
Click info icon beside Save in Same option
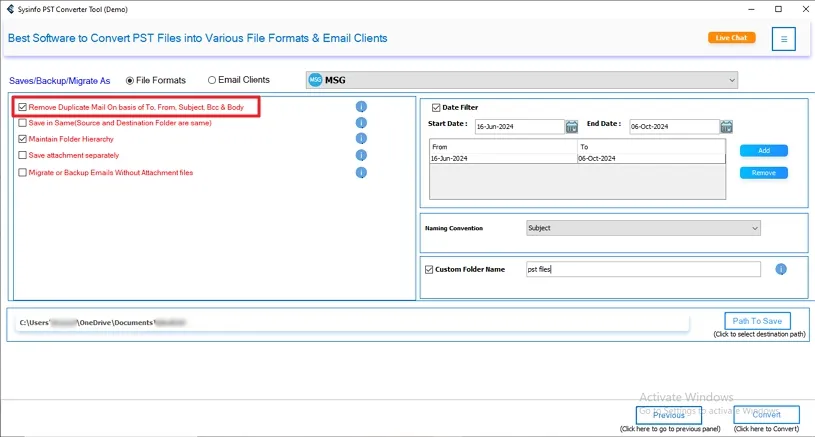[361, 123]
